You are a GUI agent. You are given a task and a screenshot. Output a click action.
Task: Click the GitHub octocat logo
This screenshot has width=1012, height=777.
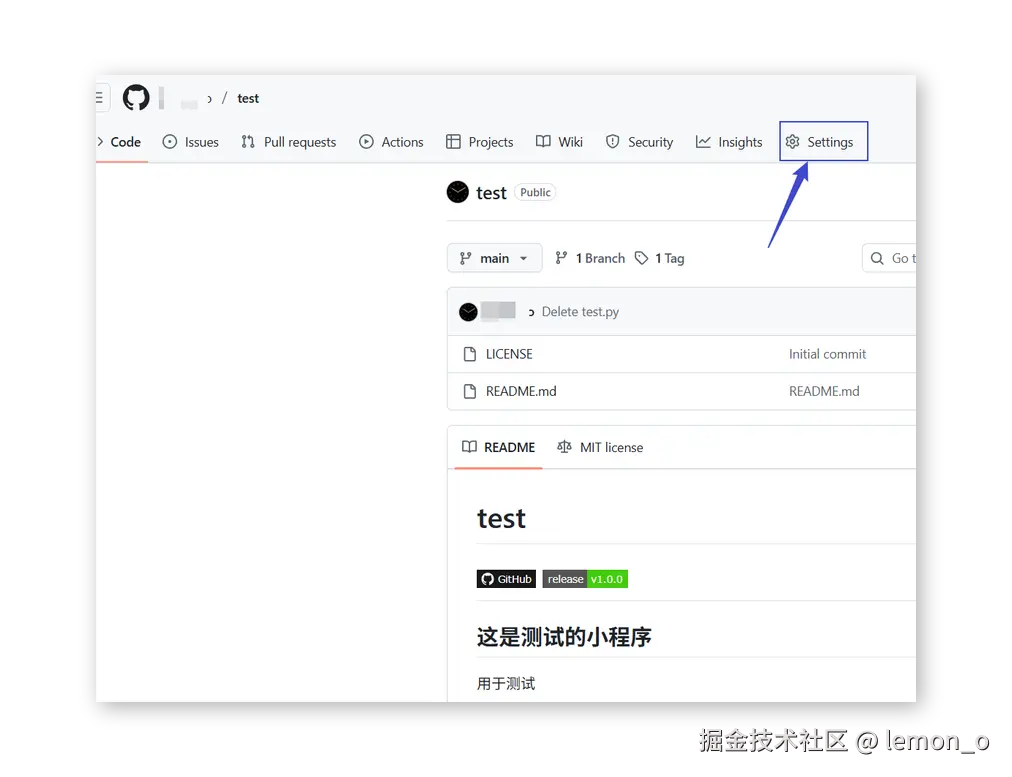coord(136,97)
